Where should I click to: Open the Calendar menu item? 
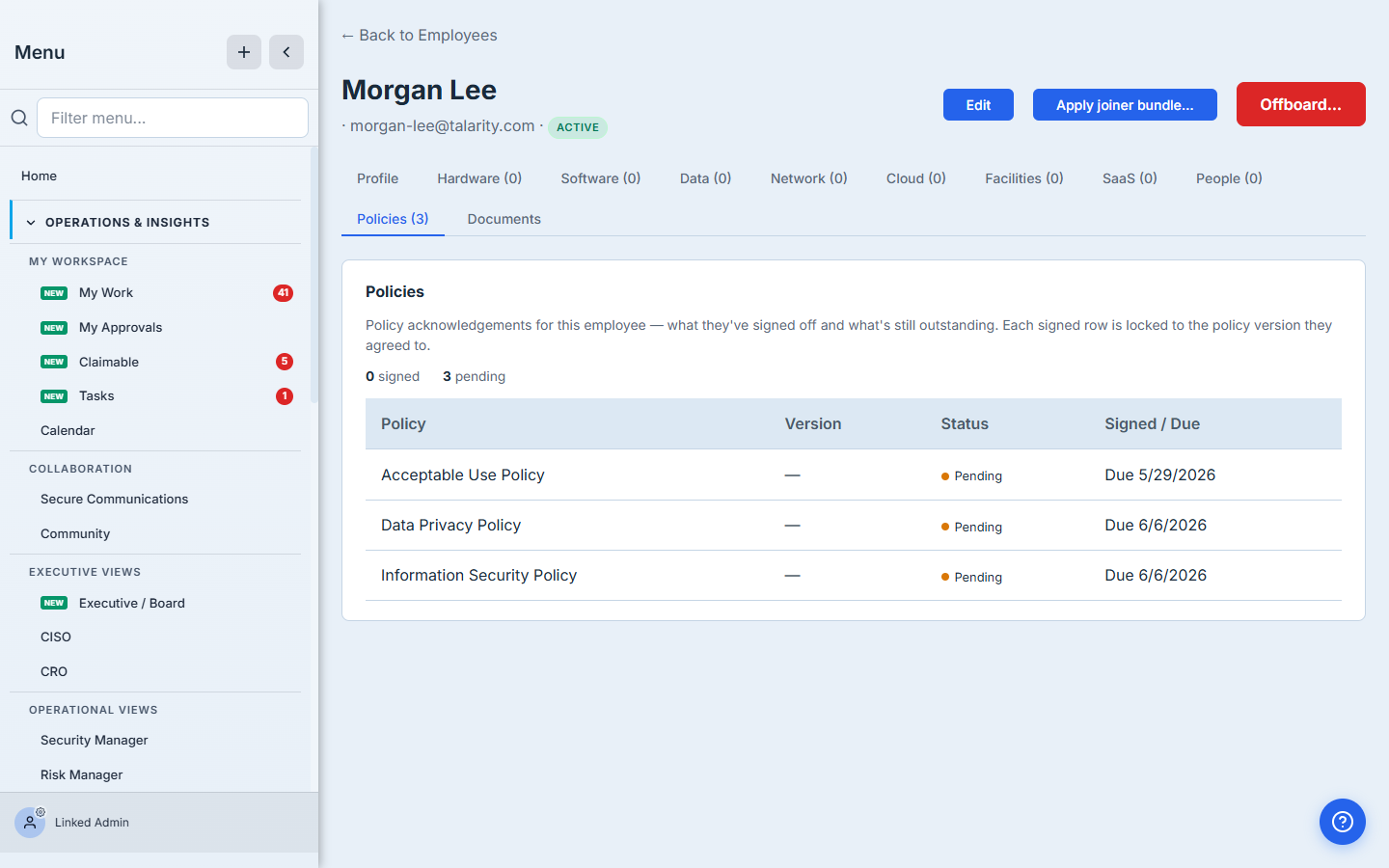pyautogui.click(x=68, y=431)
